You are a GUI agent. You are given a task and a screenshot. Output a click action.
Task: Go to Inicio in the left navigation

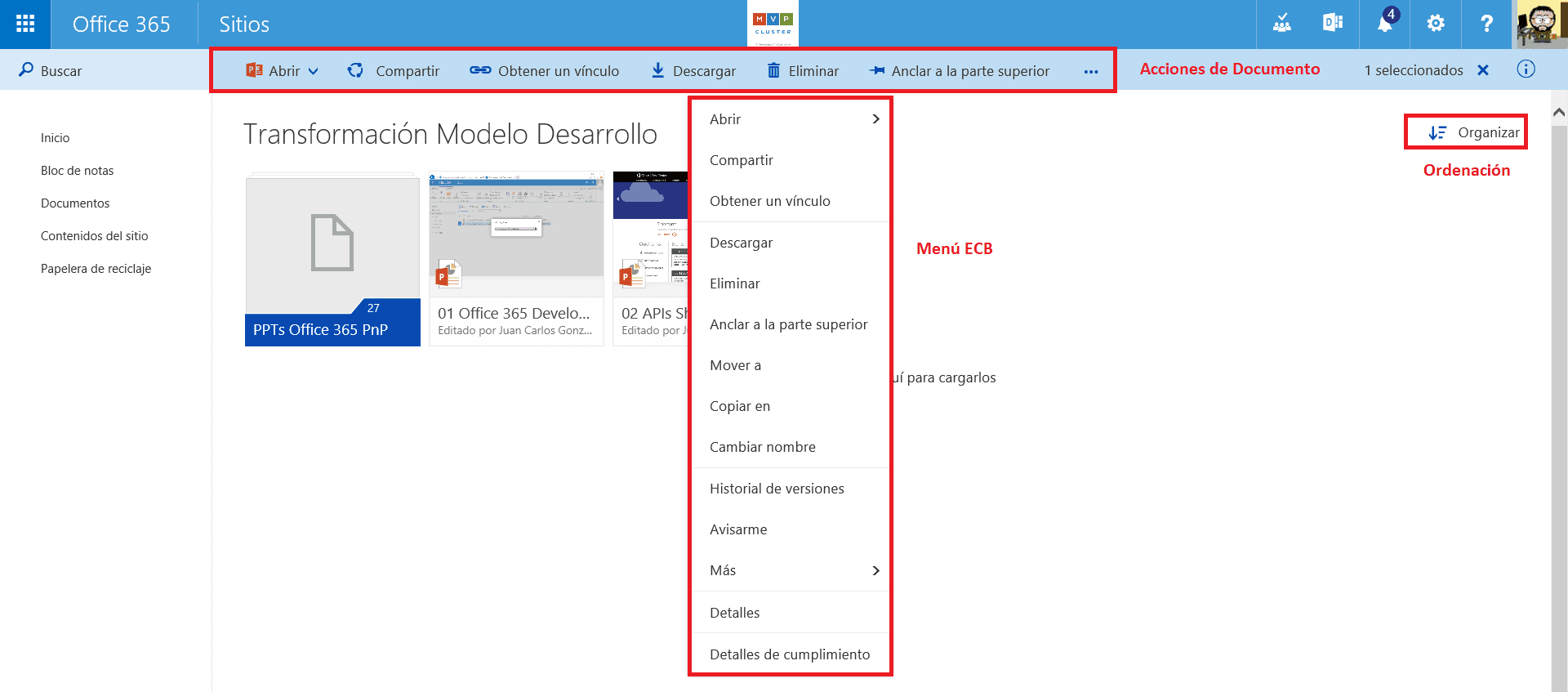(56, 138)
